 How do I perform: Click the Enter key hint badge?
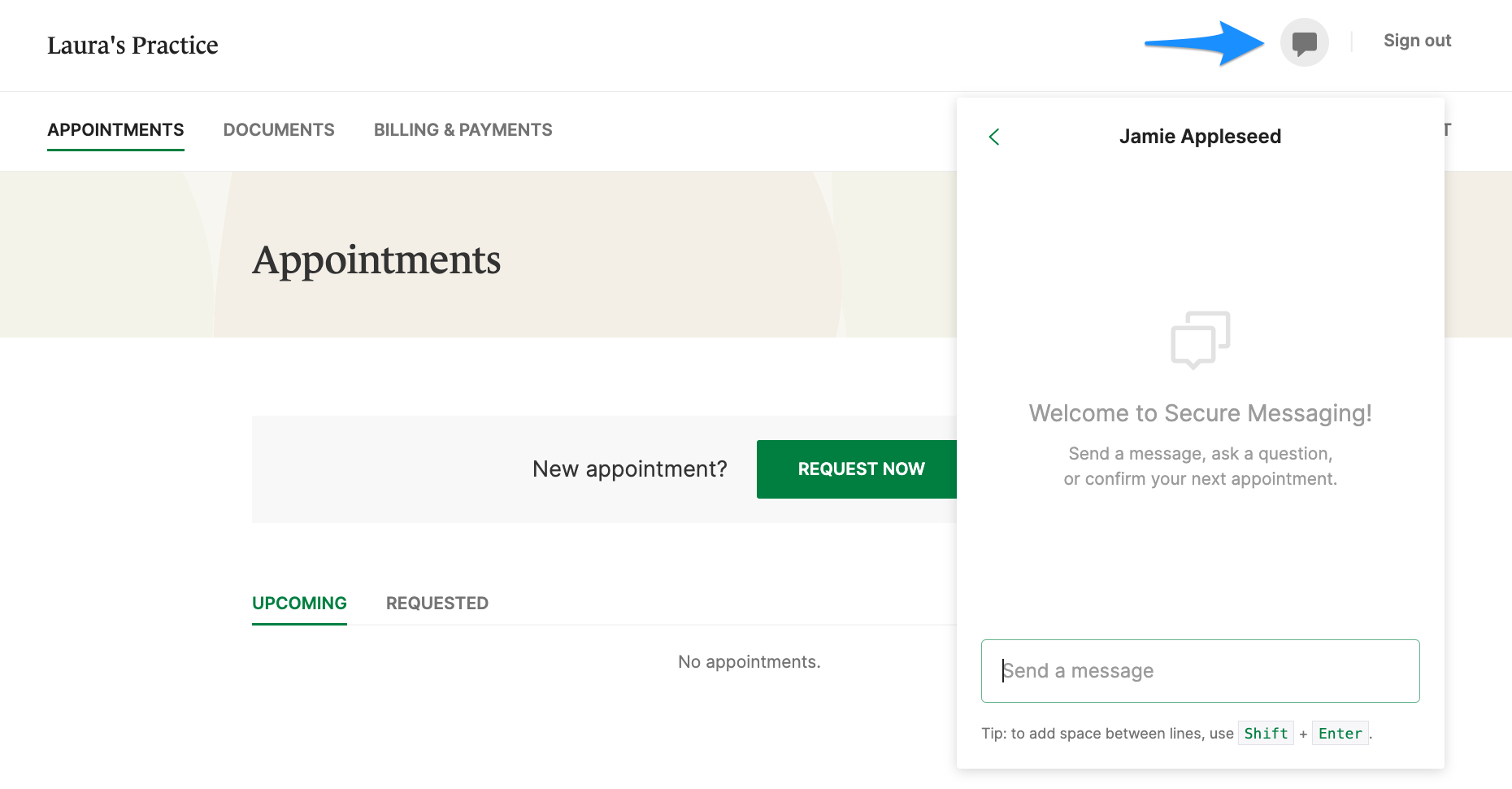1340,733
